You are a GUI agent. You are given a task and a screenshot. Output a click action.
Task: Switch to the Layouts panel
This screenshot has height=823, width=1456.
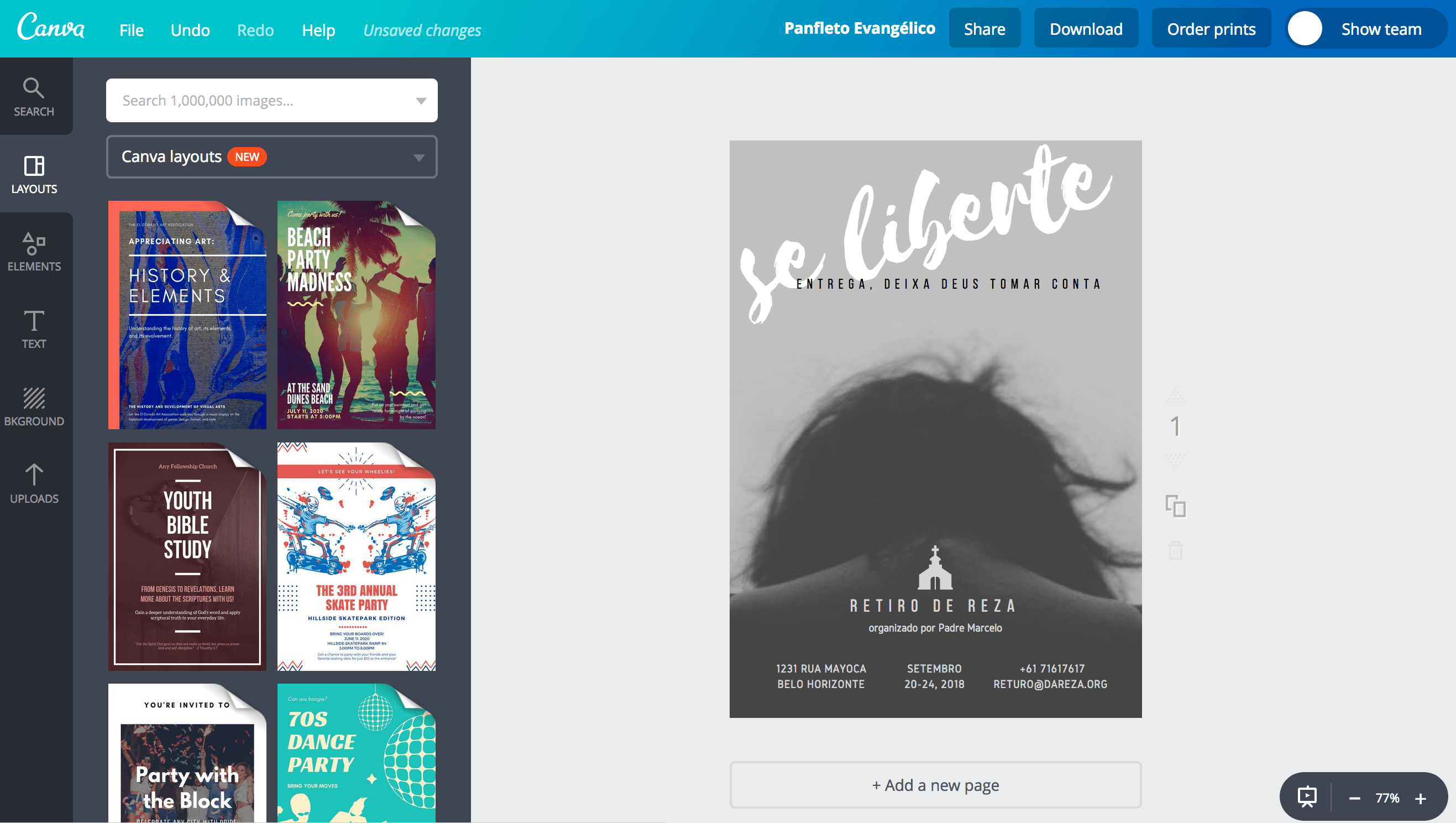pyautogui.click(x=34, y=174)
